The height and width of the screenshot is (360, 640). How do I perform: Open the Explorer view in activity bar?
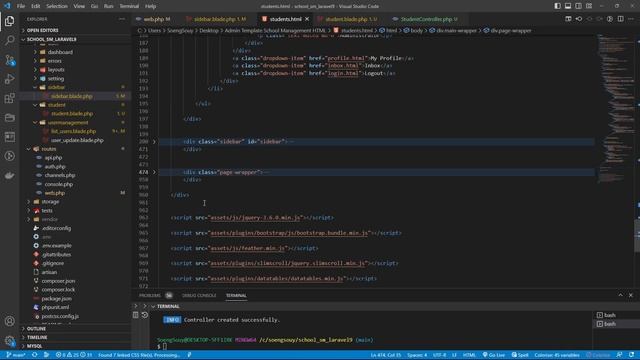click(x=9, y=21)
